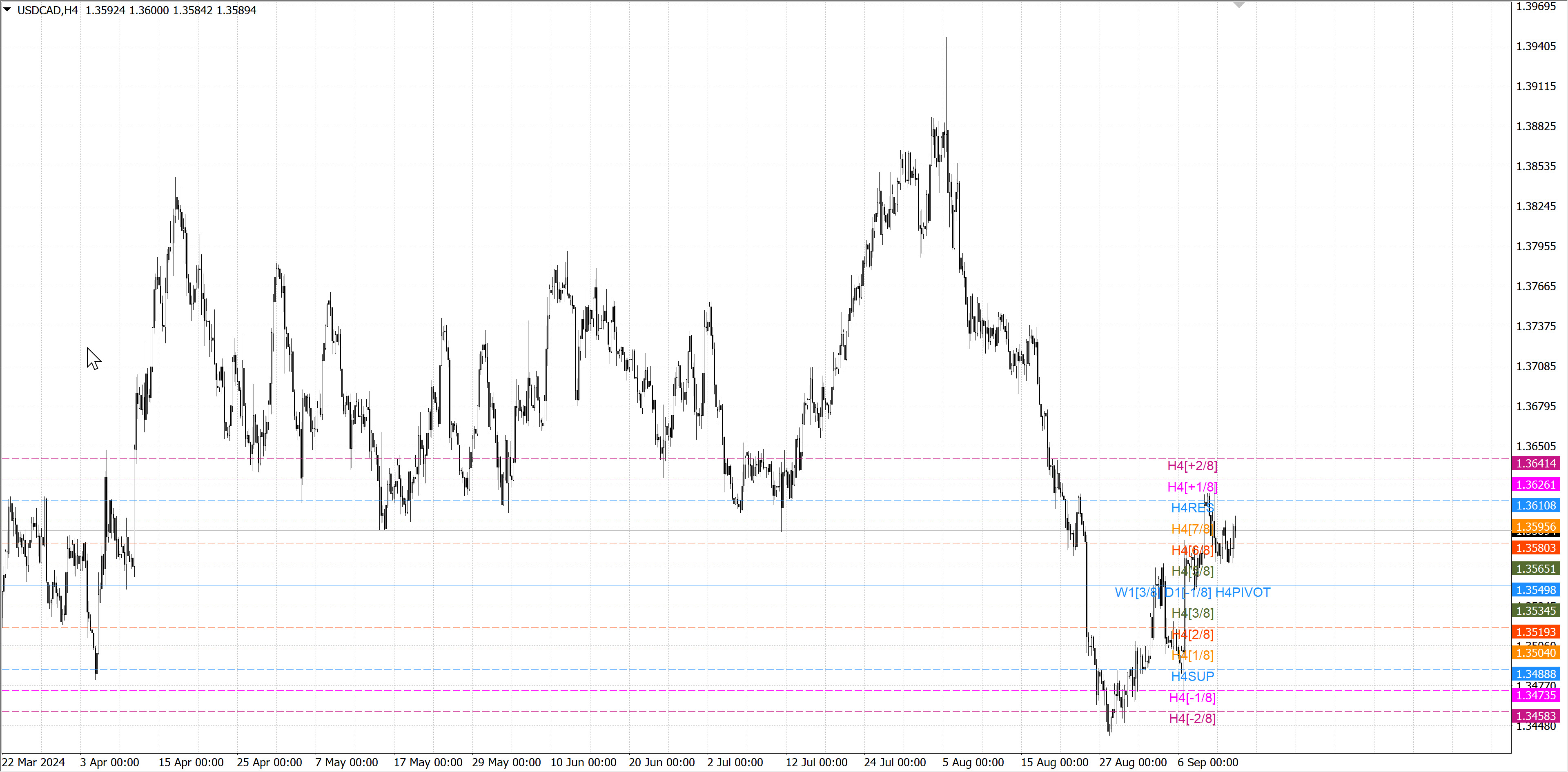The width and height of the screenshot is (1568, 772).
Task: Click the 1.35803 red price tag
Action: 1535,547
